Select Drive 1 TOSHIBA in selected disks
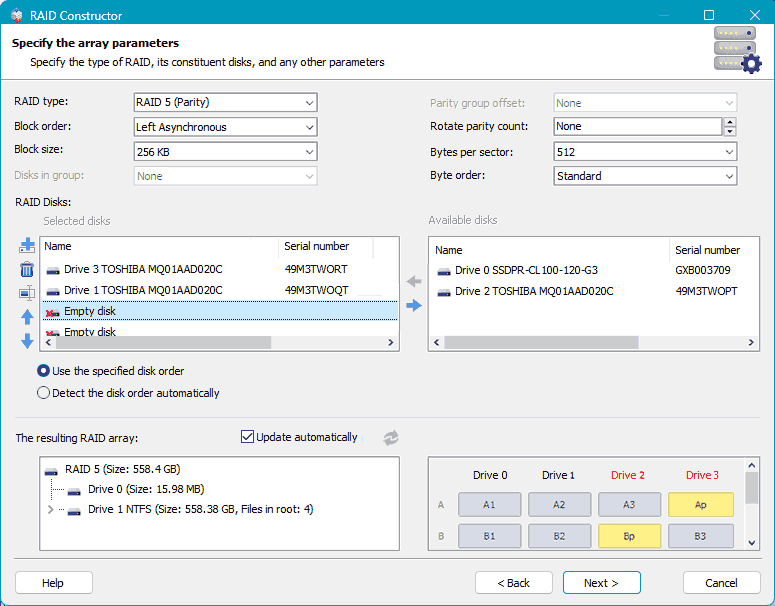 click(220, 290)
